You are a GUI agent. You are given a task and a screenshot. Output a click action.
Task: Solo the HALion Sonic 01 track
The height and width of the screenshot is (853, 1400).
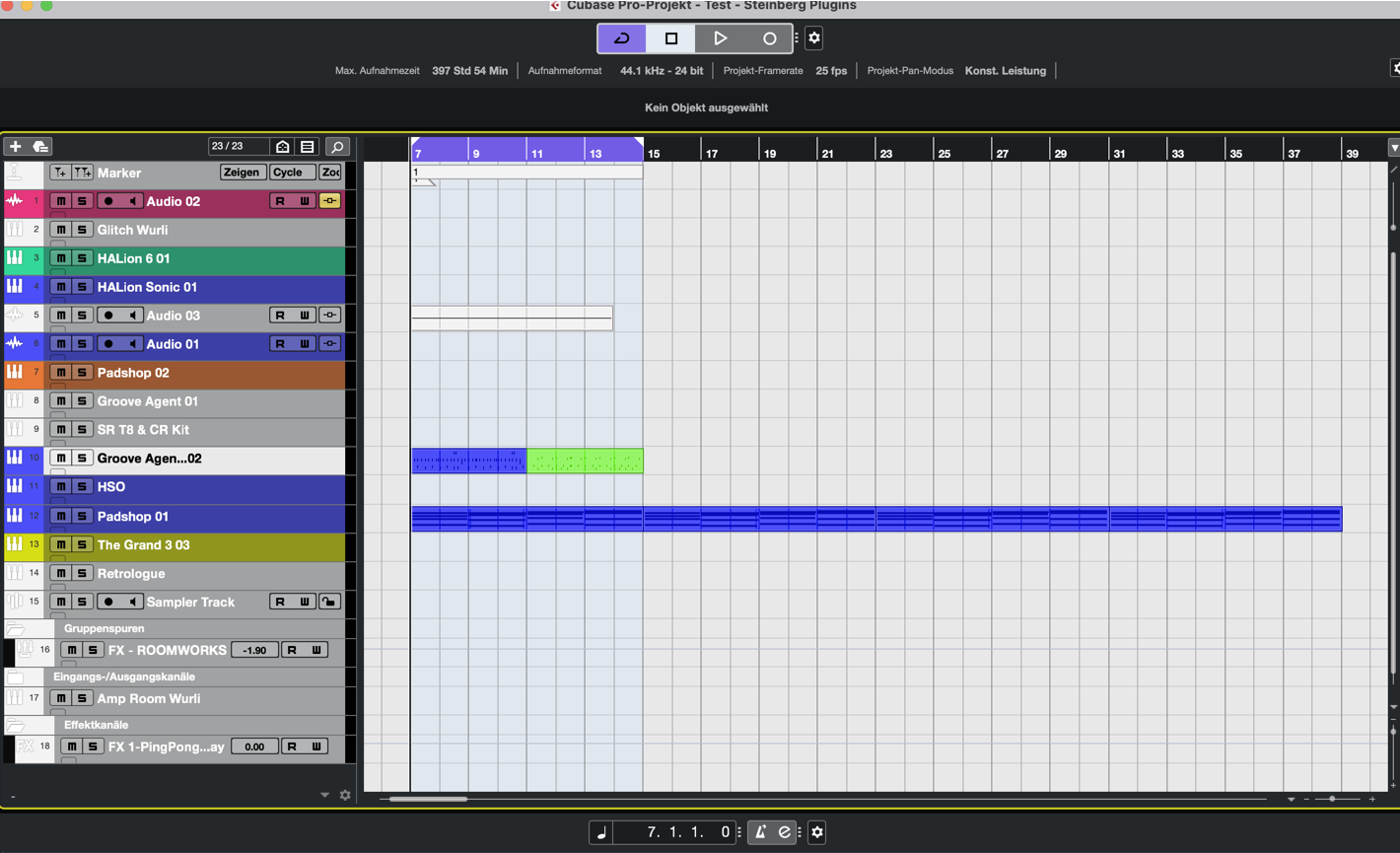(x=82, y=287)
